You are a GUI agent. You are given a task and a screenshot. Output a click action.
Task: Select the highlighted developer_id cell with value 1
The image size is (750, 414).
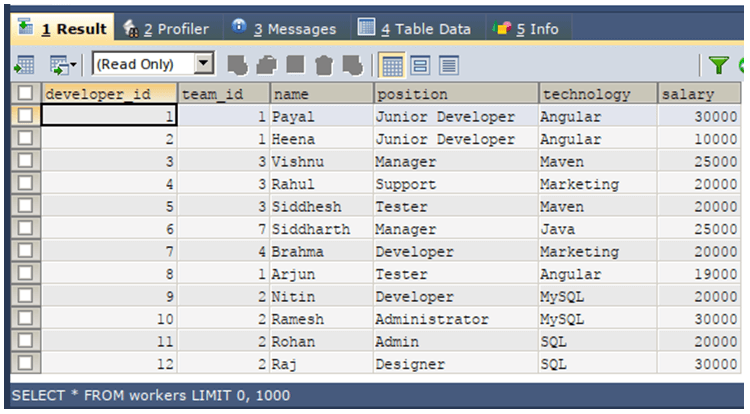point(109,116)
